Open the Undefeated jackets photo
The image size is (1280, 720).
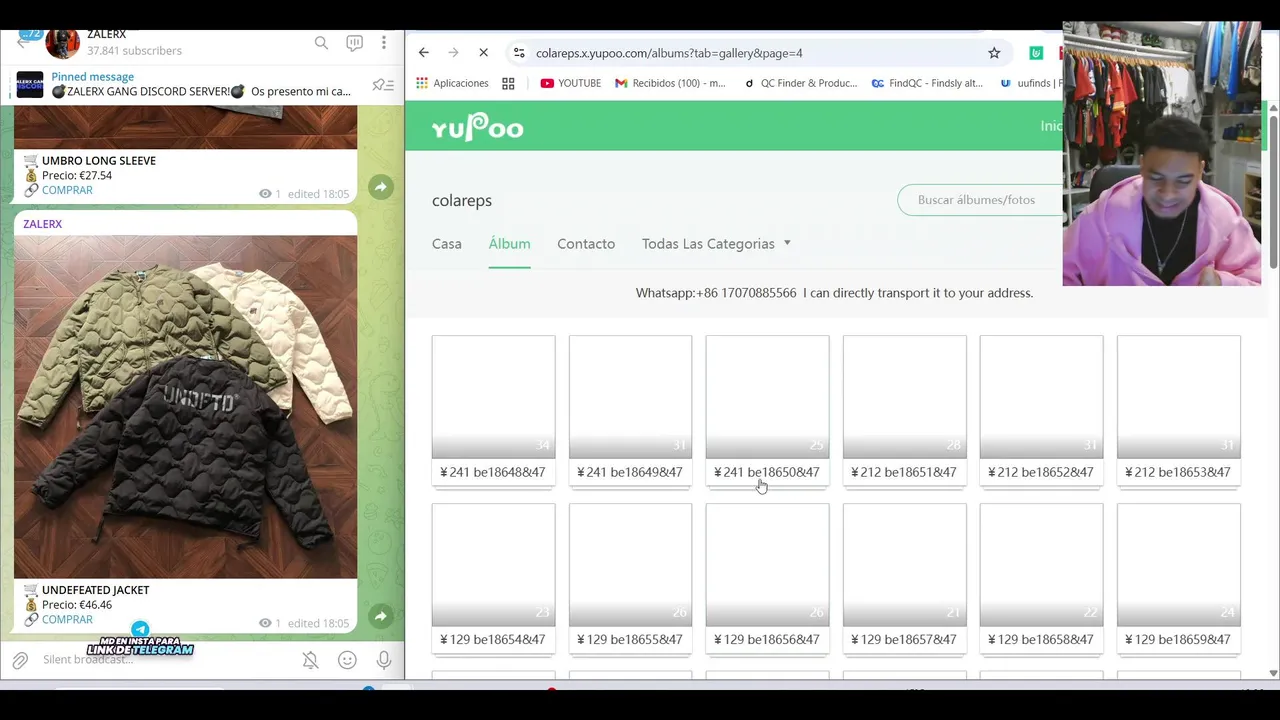point(185,407)
